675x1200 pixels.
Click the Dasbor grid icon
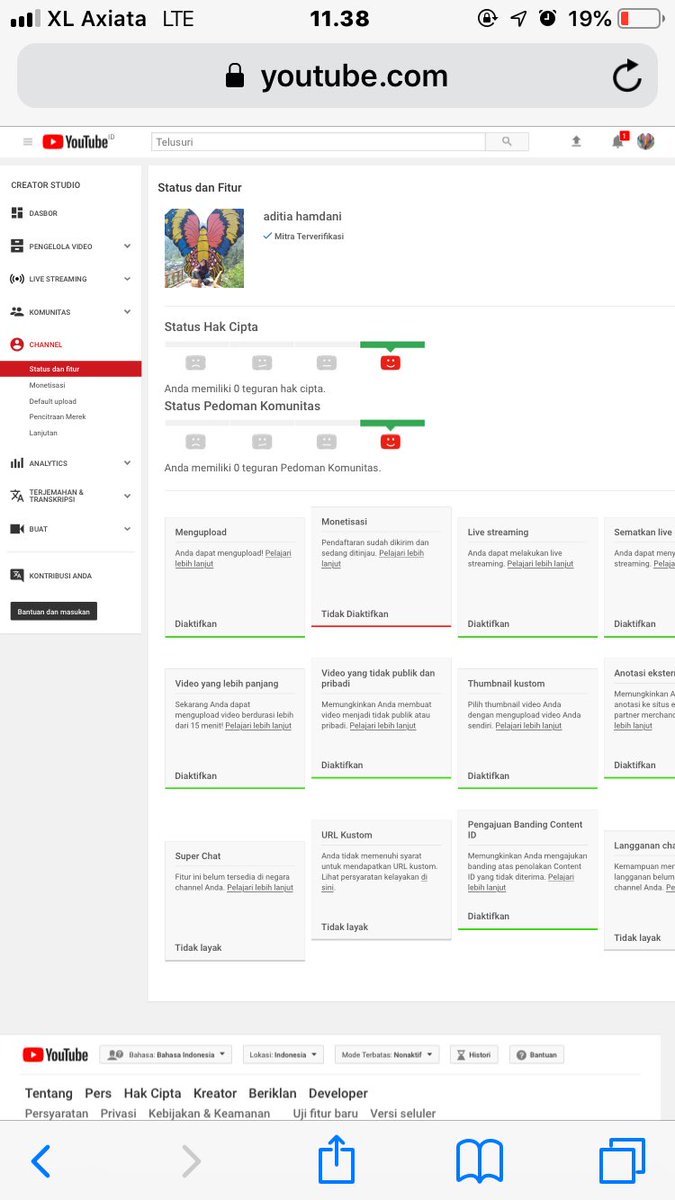pyautogui.click(x=17, y=213)
